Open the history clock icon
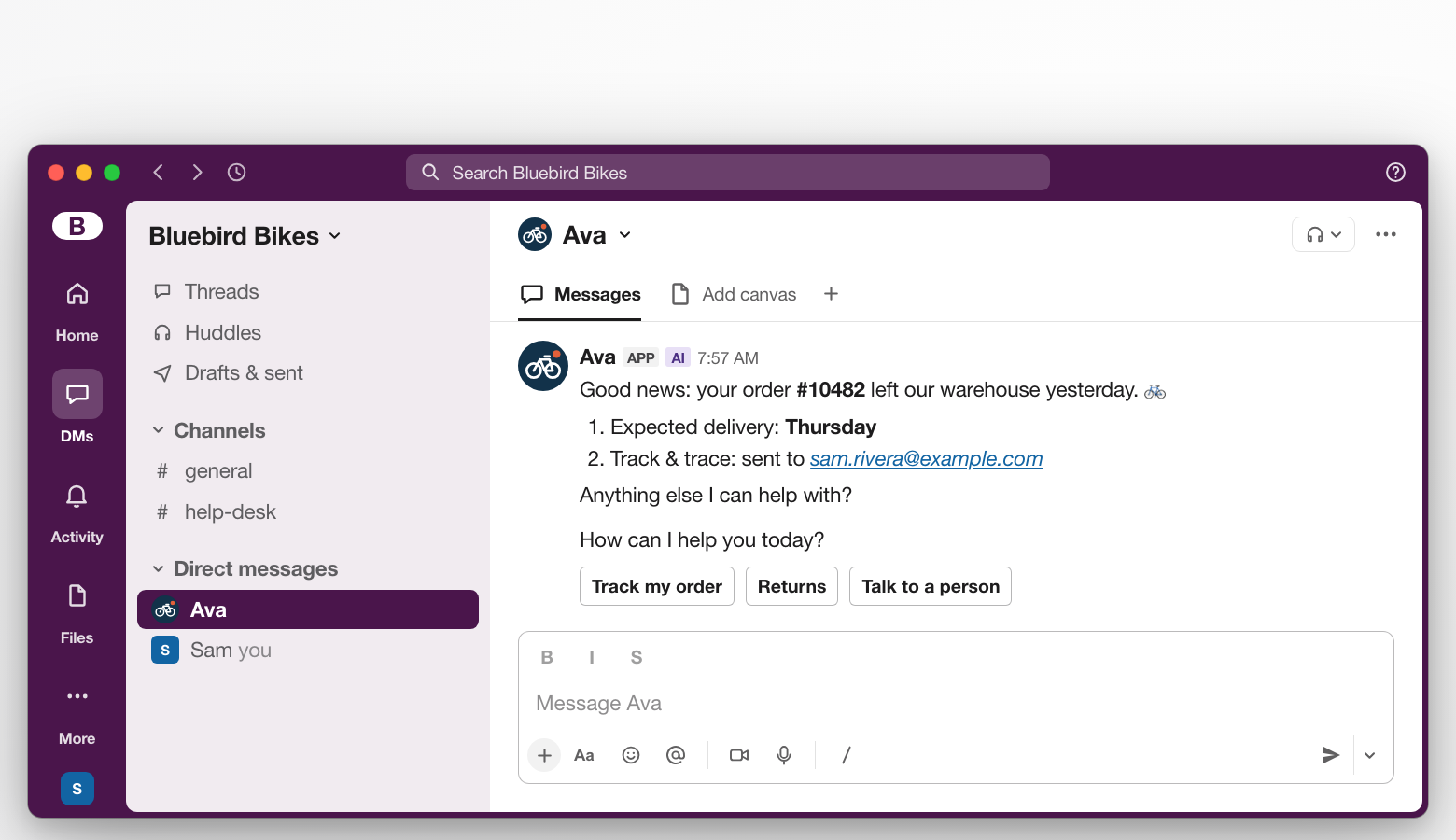This screenshot has width=1456, height=840. pos(237,172)
